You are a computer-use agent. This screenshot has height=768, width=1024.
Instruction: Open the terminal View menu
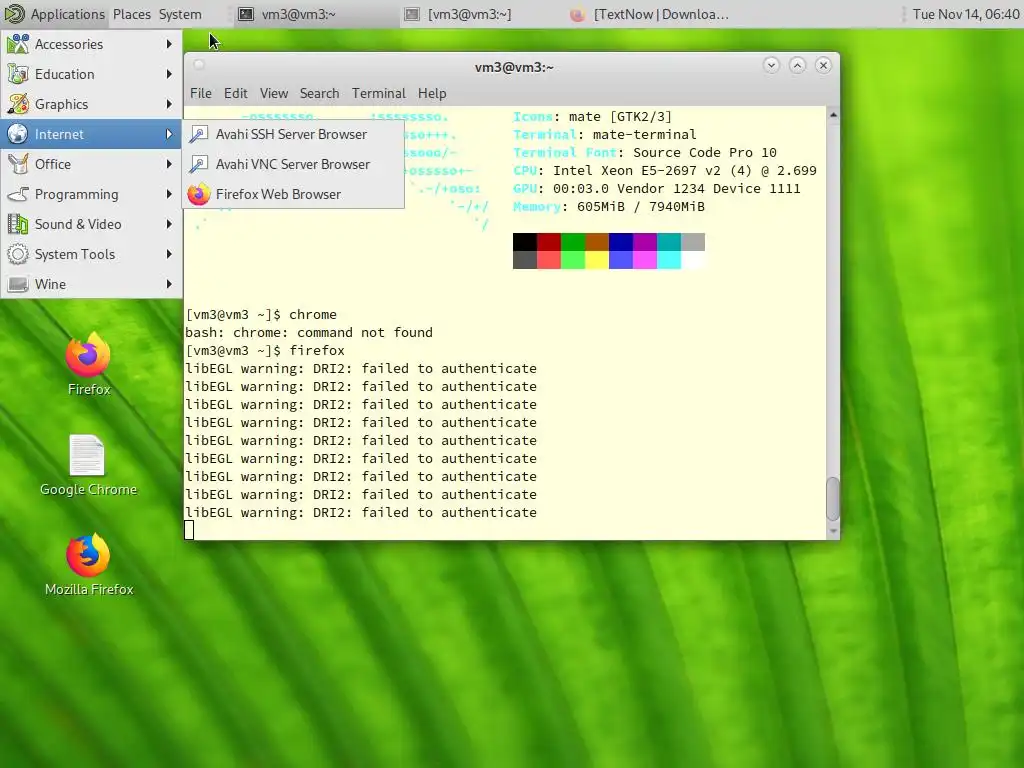274,93
